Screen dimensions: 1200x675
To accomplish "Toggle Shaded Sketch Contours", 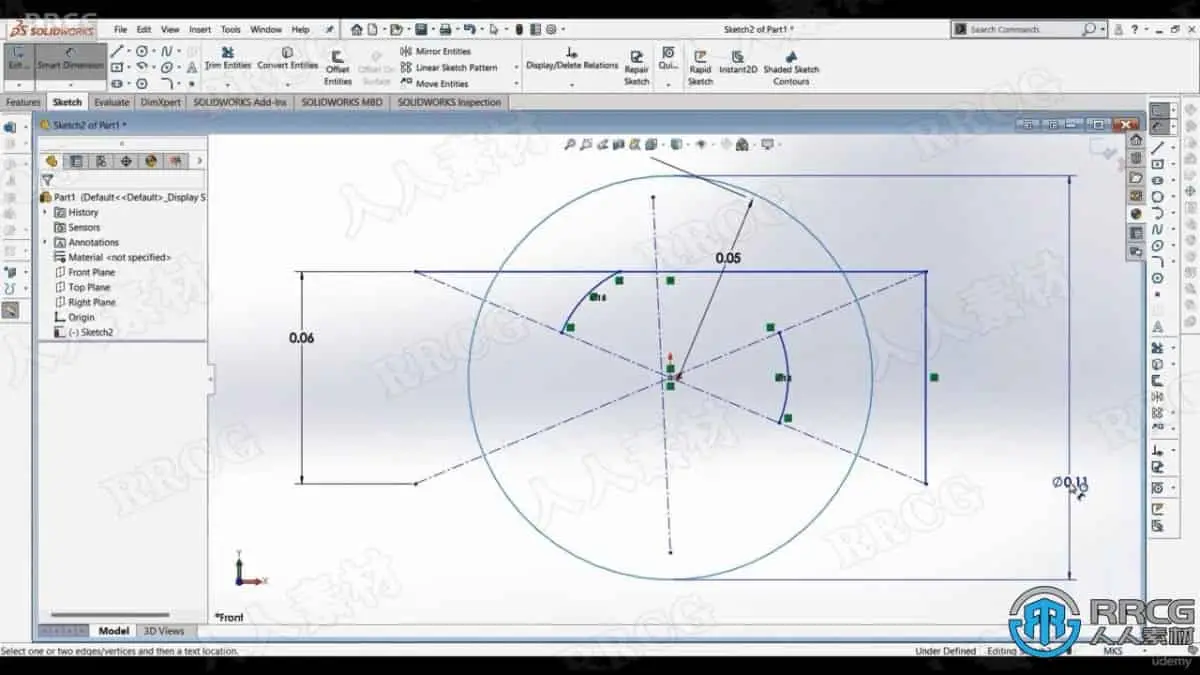I will pos(791,68).
